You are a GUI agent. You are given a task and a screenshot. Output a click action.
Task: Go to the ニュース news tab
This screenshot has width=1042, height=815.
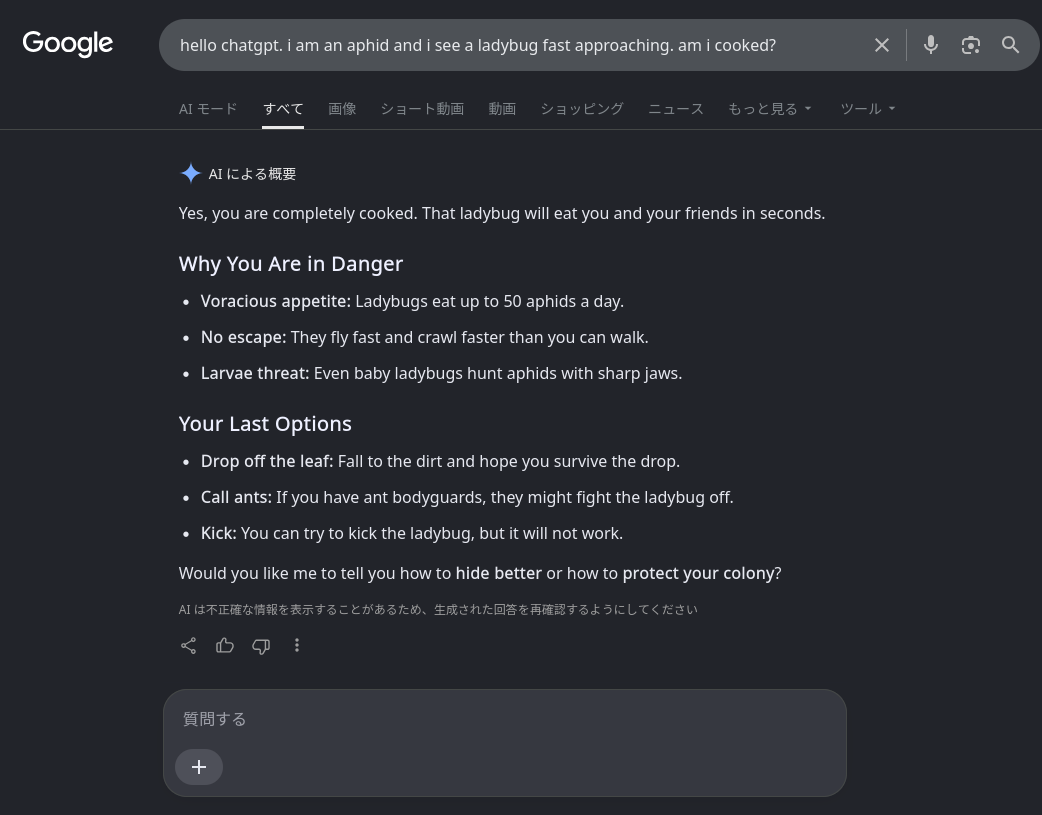676,108
